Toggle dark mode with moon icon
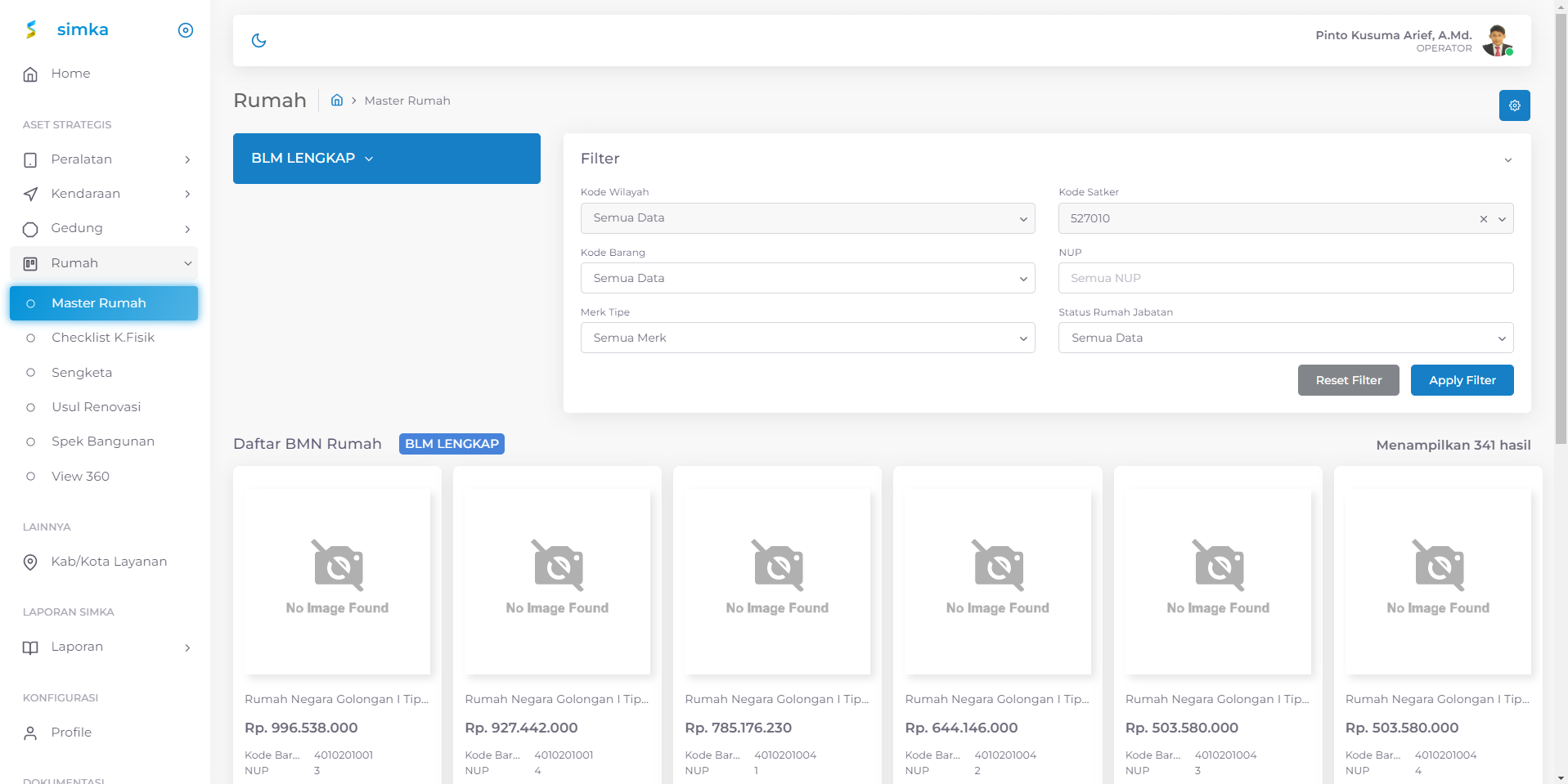The image size is (1568, 784). (259, 40)
